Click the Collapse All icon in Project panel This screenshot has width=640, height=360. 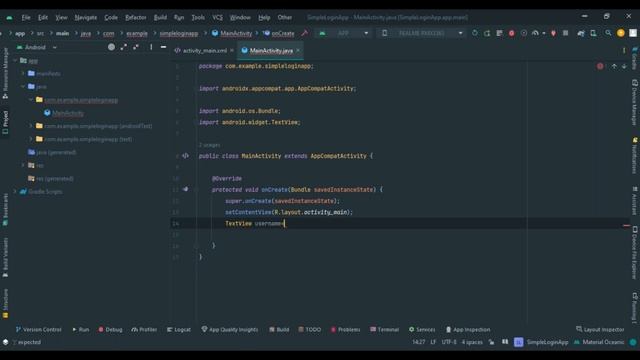pos(136,47)
